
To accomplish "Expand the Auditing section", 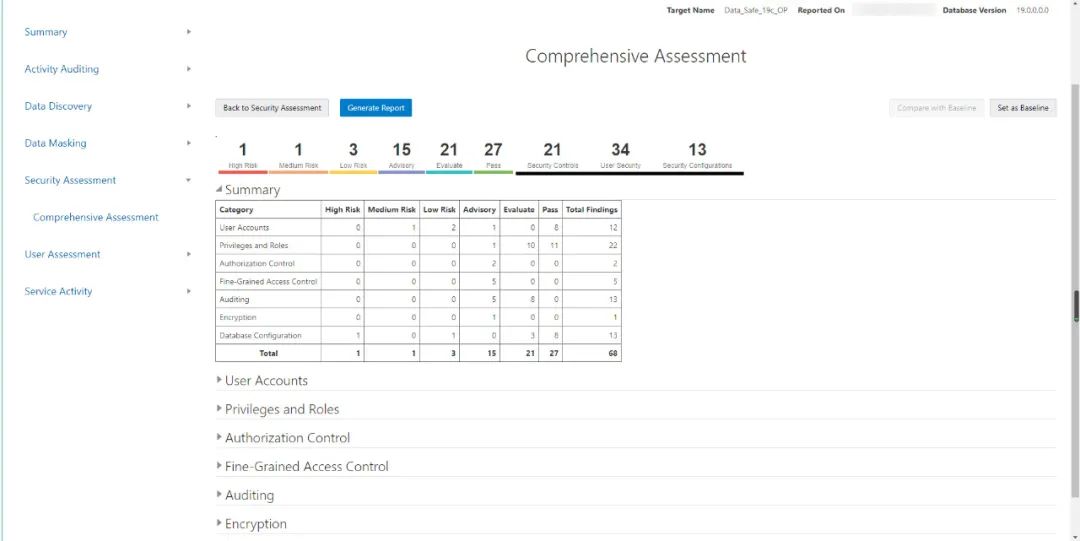I will (220, 495).
